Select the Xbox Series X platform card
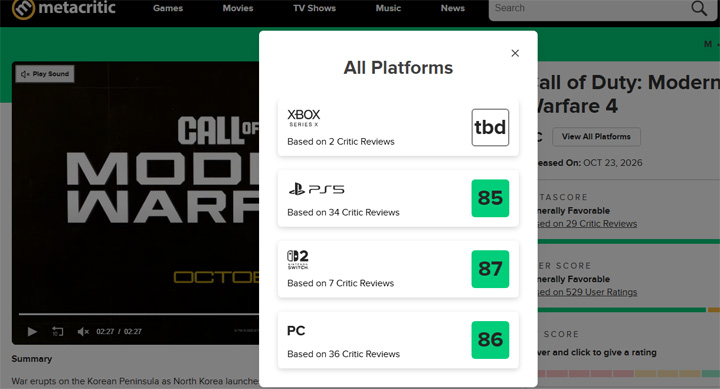 [398, 127]
